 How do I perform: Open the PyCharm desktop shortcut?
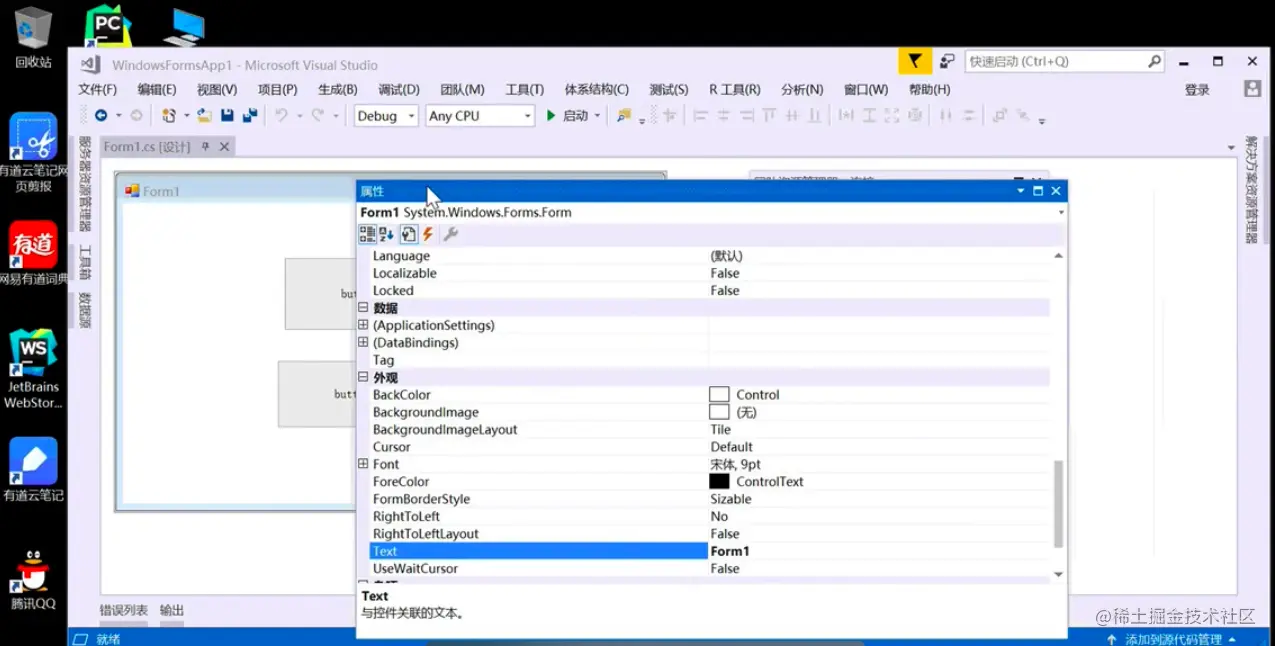coord(107,24)
